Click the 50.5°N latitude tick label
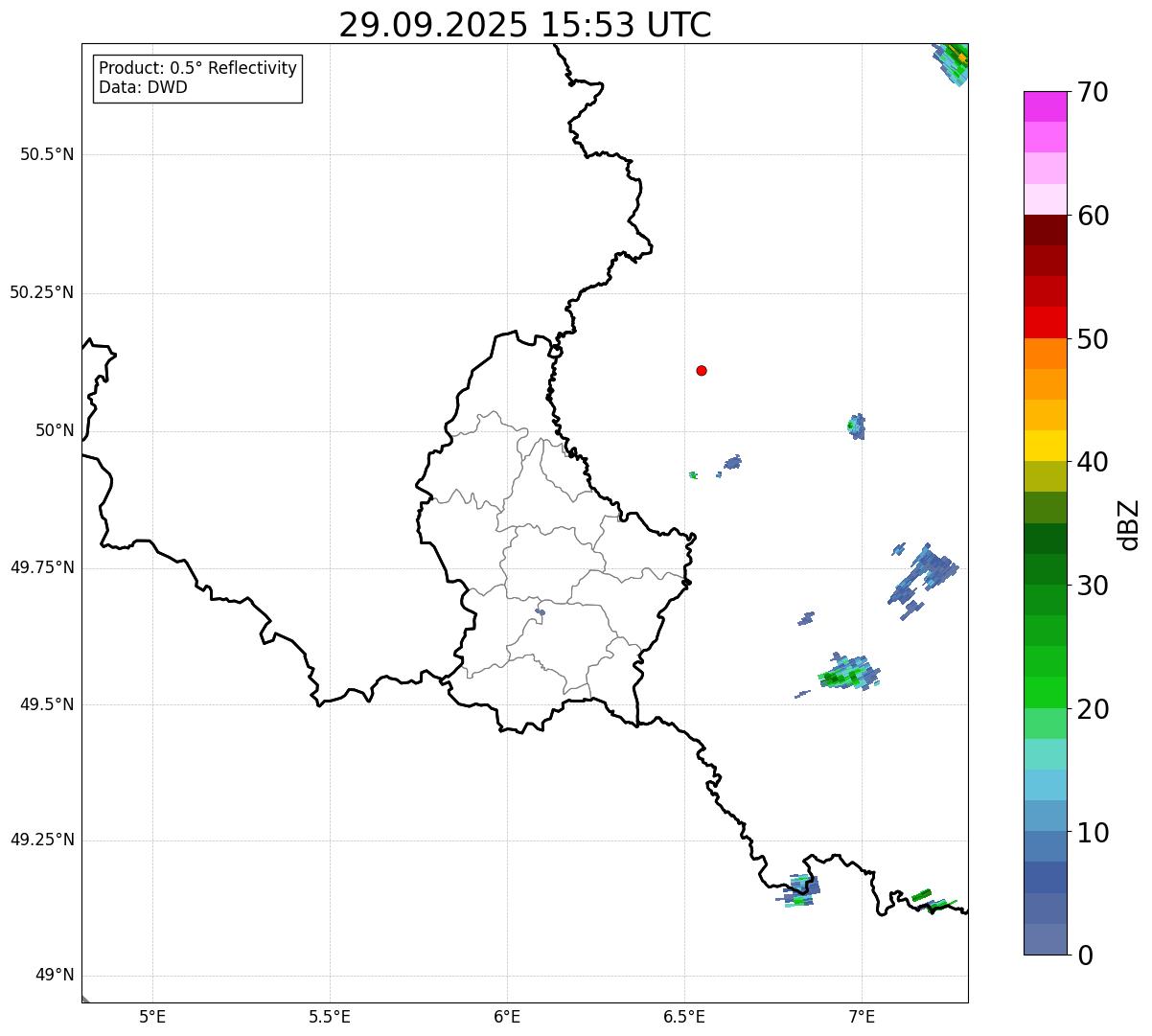The width and height of the screenshot is (1152, 1036). click(47, 154)
